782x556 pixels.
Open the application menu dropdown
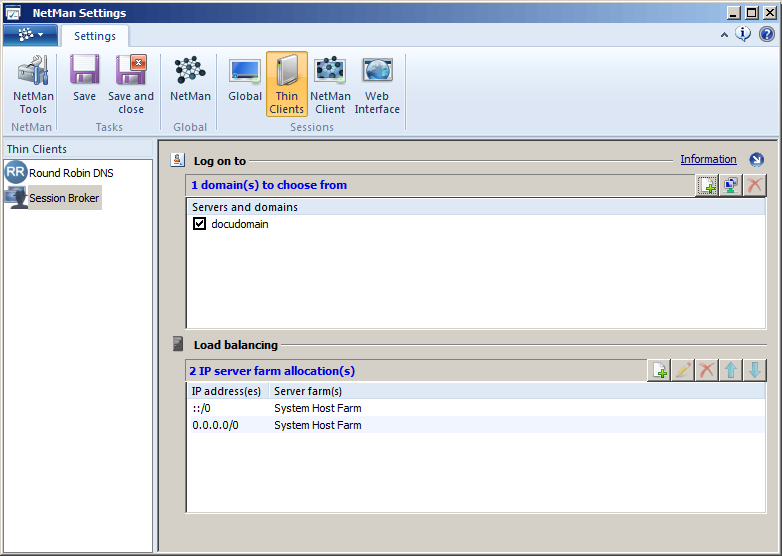[30, 35]
